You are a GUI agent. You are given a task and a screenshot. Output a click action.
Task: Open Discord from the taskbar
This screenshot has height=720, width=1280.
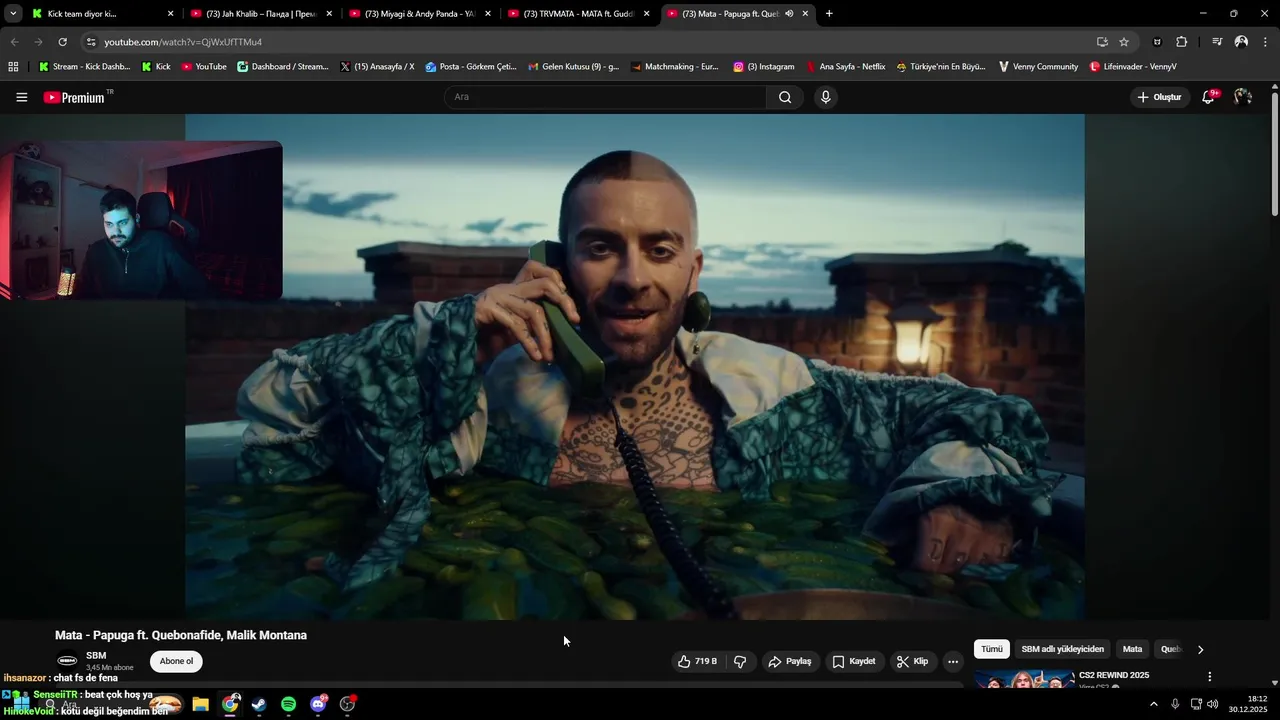[x=318, y=704]
